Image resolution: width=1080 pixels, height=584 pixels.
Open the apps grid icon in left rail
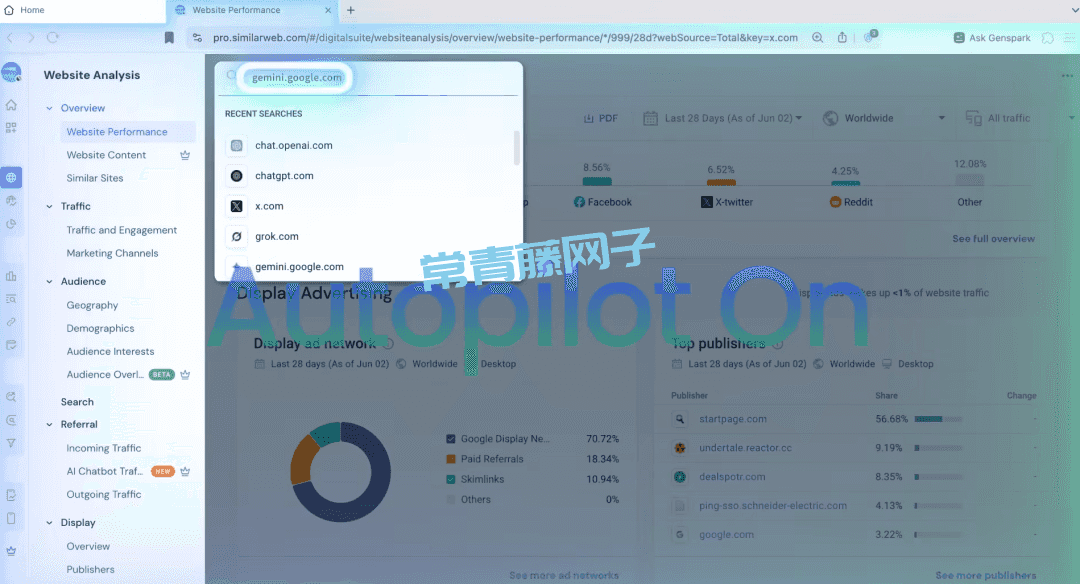[11, 128]
